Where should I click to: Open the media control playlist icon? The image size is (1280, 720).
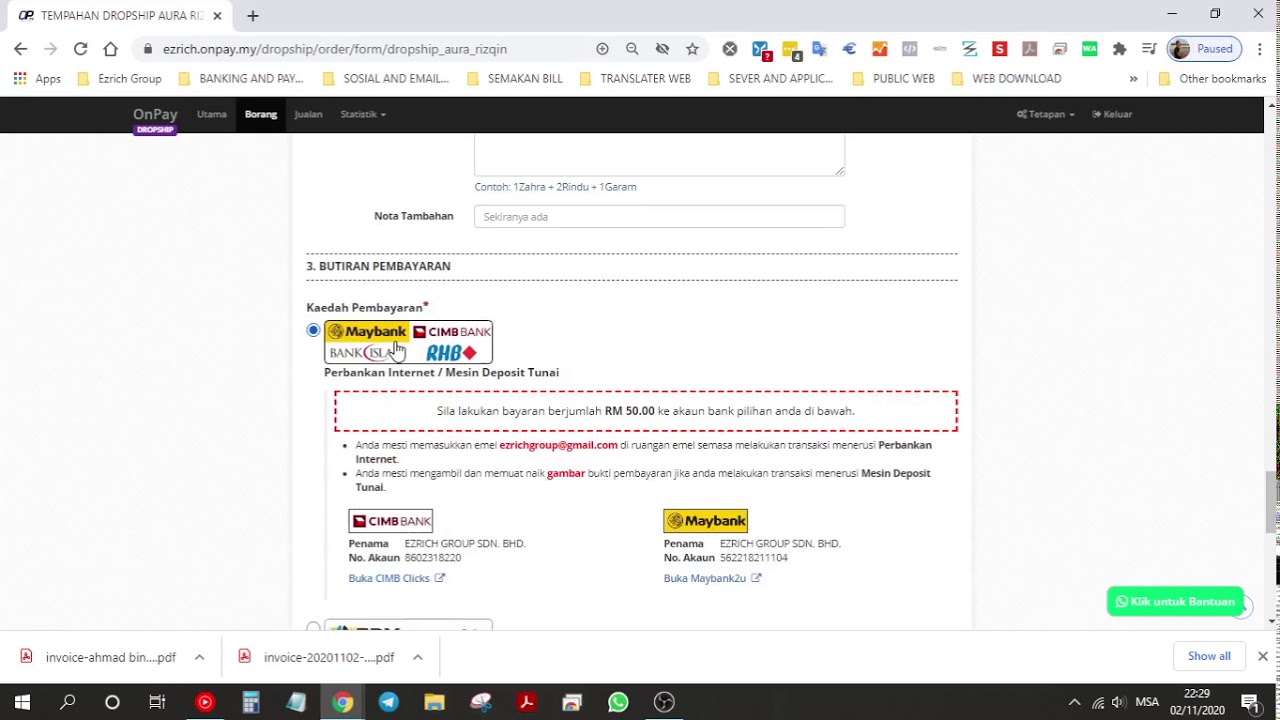1150,48
